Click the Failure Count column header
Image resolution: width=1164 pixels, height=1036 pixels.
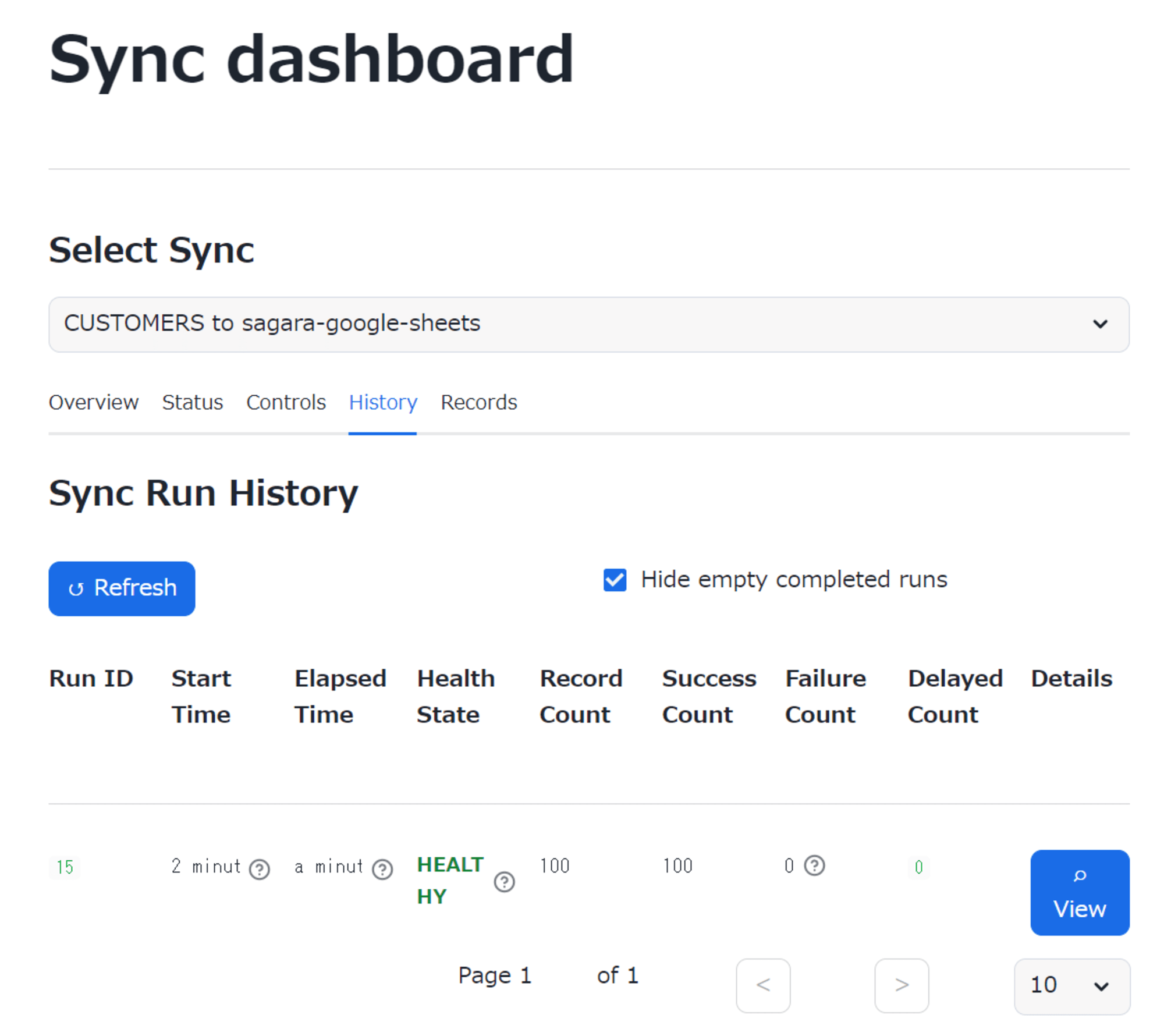click(825, 697)
